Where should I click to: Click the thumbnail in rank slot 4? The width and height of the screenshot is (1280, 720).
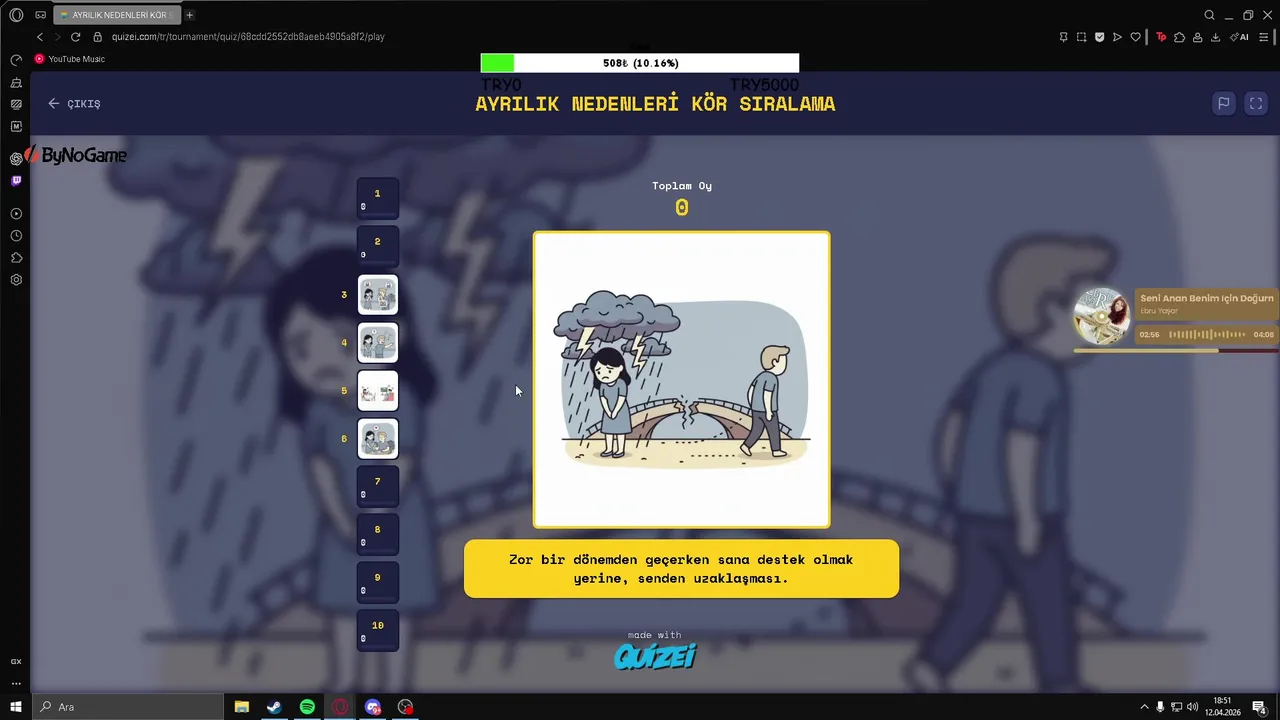pyautogui.click(x=378, y=343)
